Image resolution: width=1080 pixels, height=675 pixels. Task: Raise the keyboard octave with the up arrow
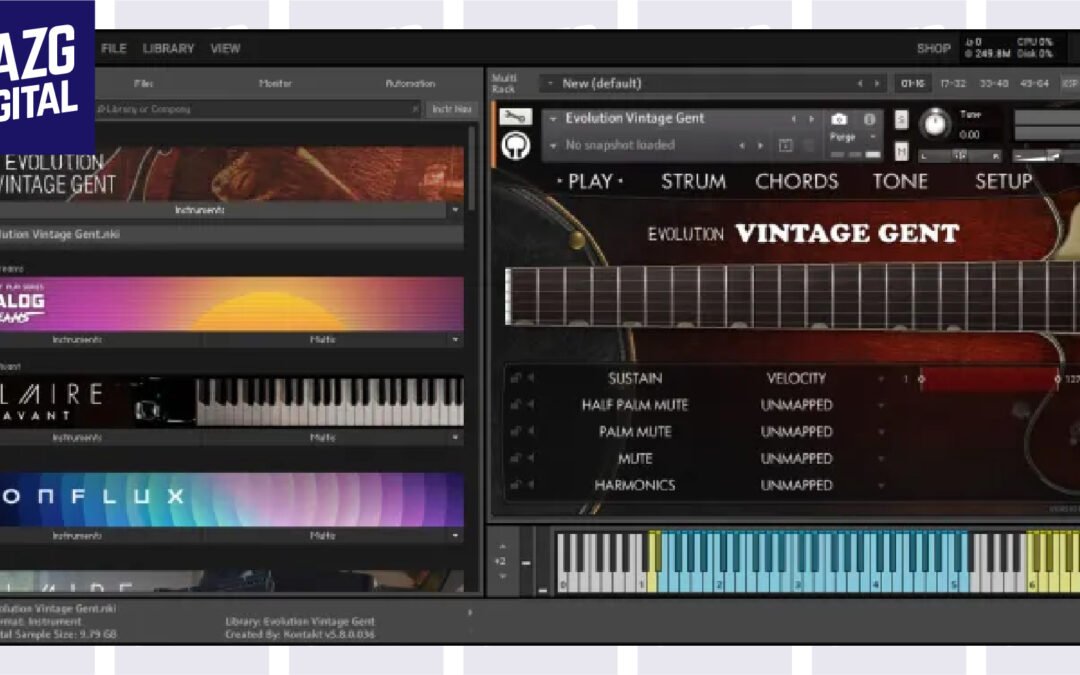pos(501,547)
